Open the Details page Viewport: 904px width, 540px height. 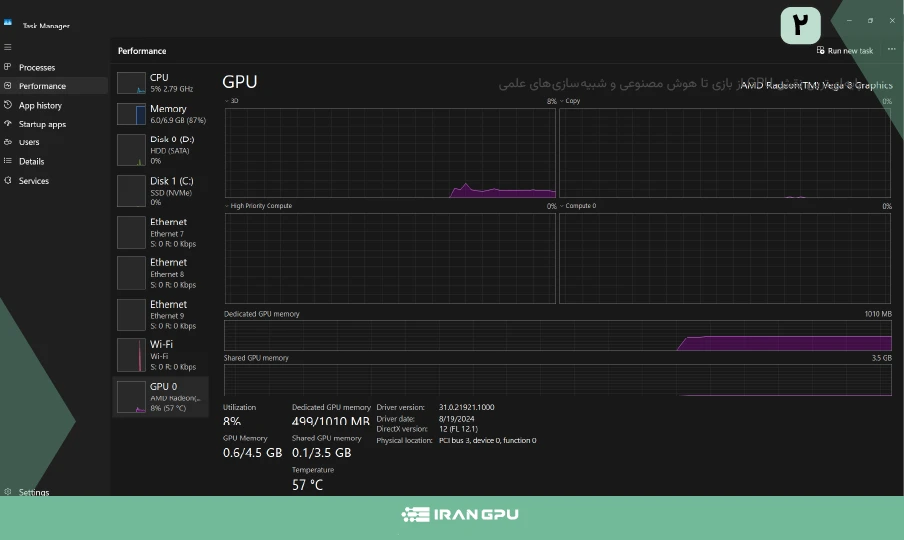[x=31, y=161]
